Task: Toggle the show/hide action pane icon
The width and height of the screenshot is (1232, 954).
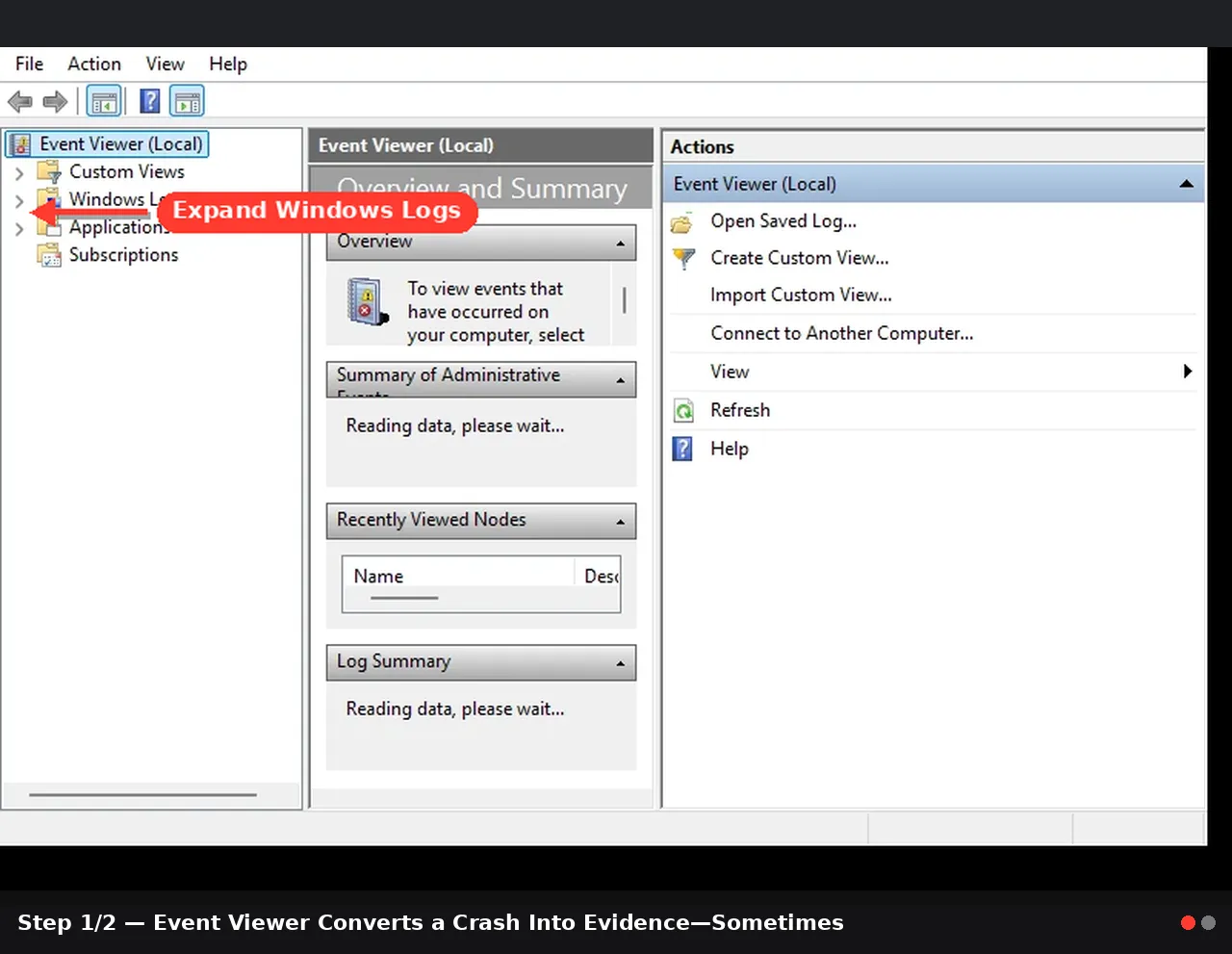Action: coord(188,101)
